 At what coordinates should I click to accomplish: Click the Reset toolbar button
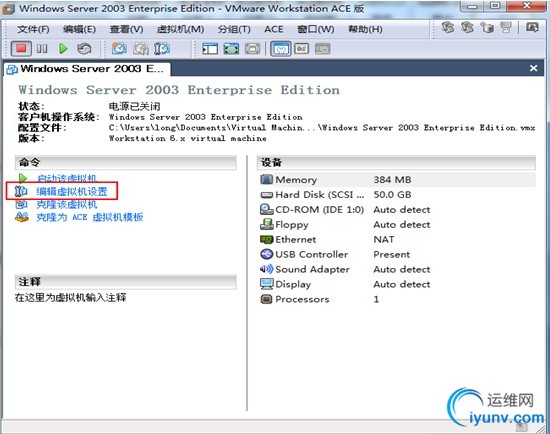pyautogui.click(x=84, y=49)
